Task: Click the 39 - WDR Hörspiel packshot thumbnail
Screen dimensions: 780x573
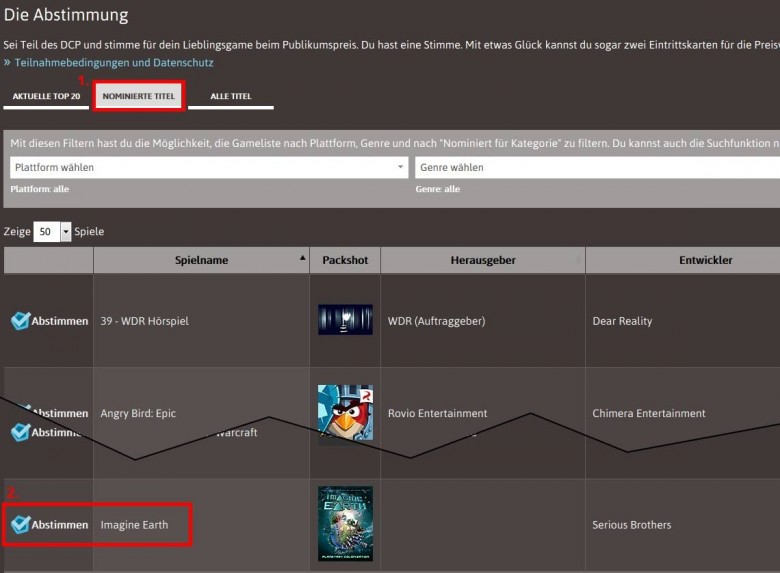Action: [x=345, y=320]
